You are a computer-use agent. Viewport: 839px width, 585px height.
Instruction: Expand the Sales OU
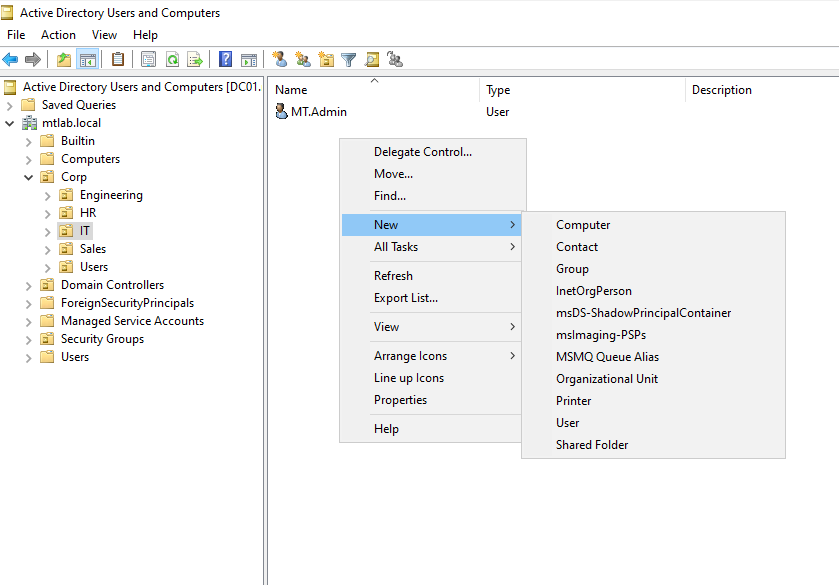47,249
